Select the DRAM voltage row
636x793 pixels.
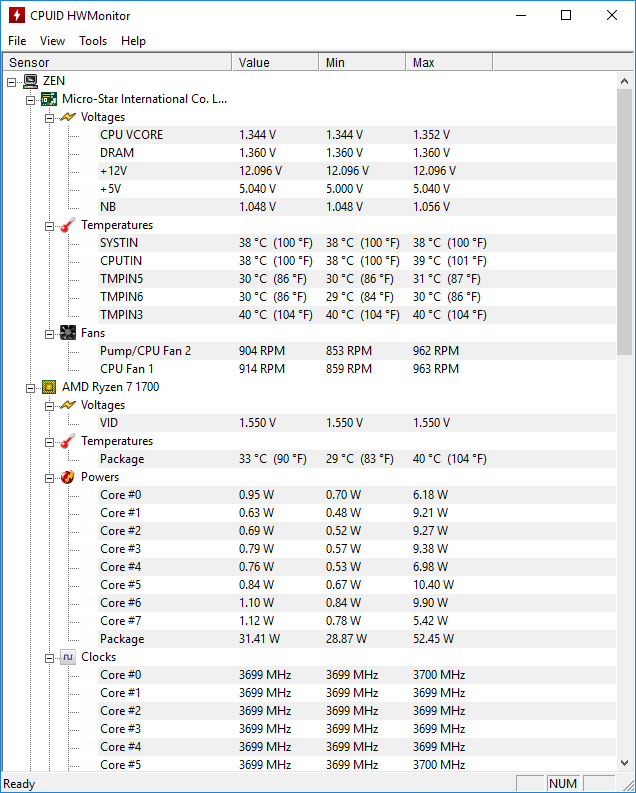pos(356,153)
